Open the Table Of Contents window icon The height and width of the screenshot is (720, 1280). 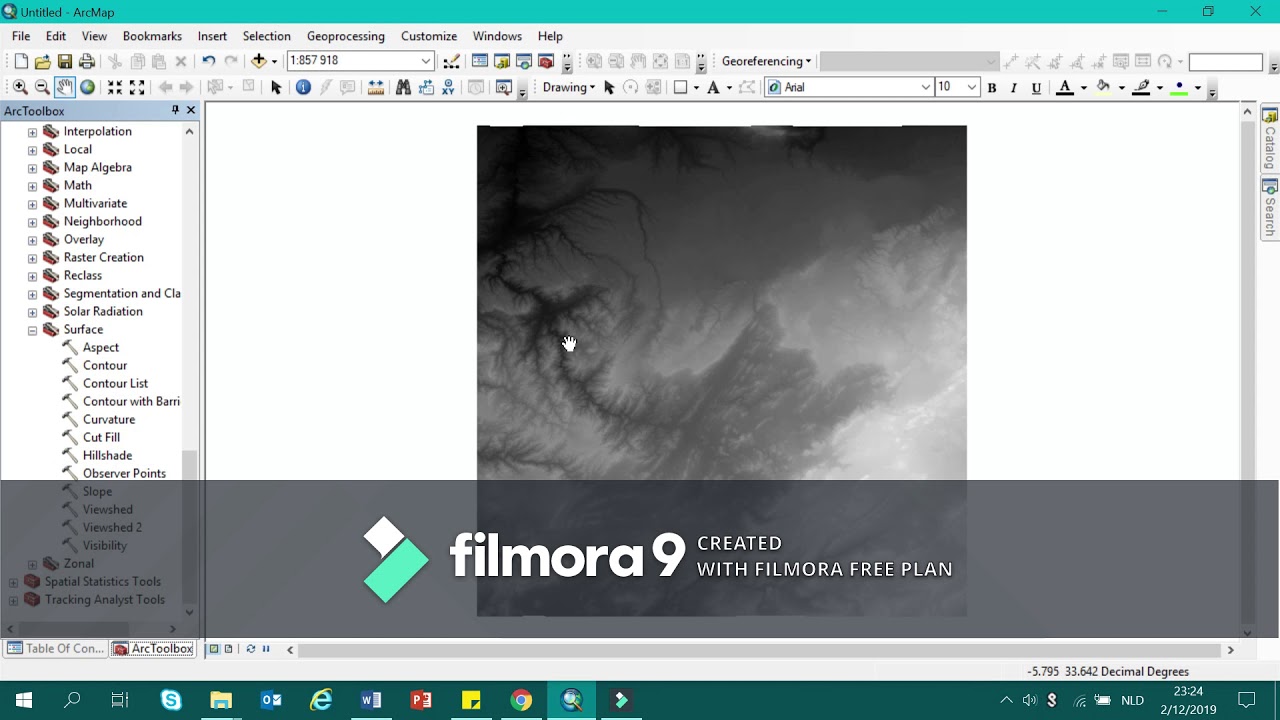click(480, 61)
